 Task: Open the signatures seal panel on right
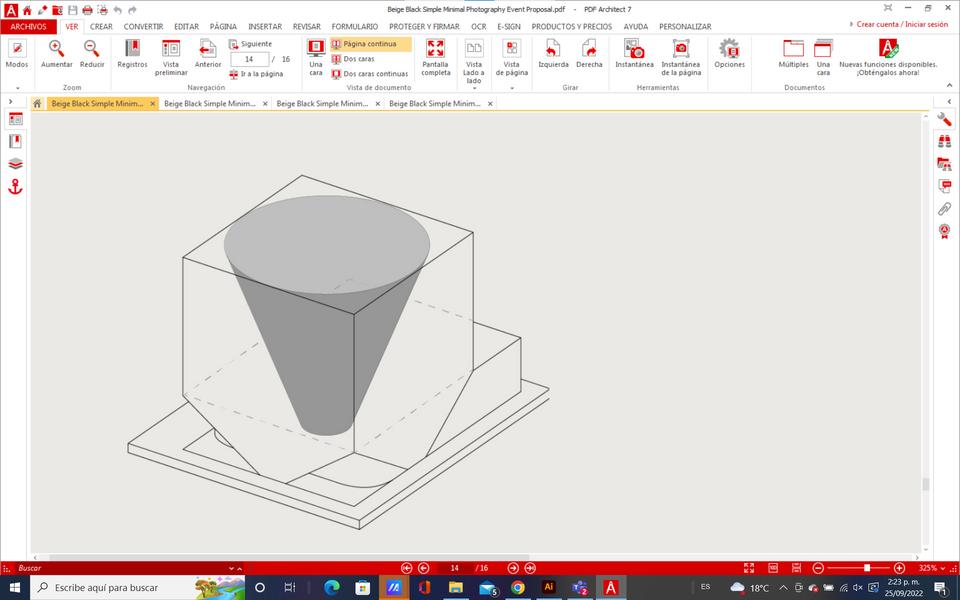click(x=944, y=231)
